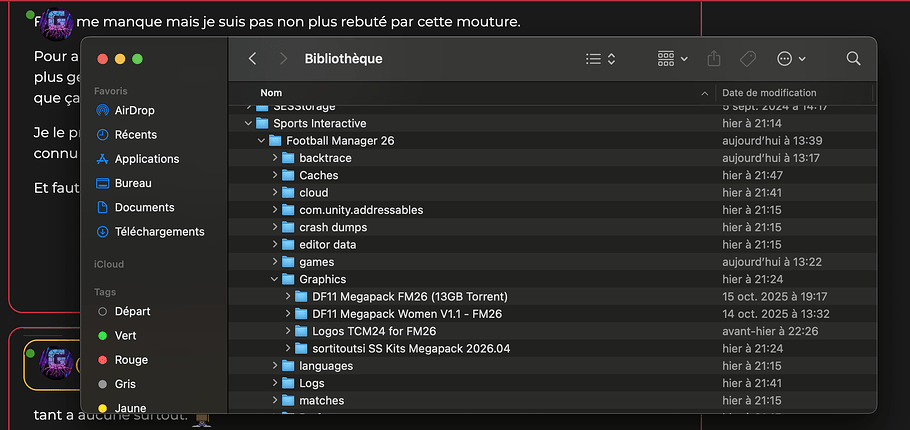Click the Search magnifier icon
The height and width of the screenshot is (430, 910).
click(x=853, y=59)
